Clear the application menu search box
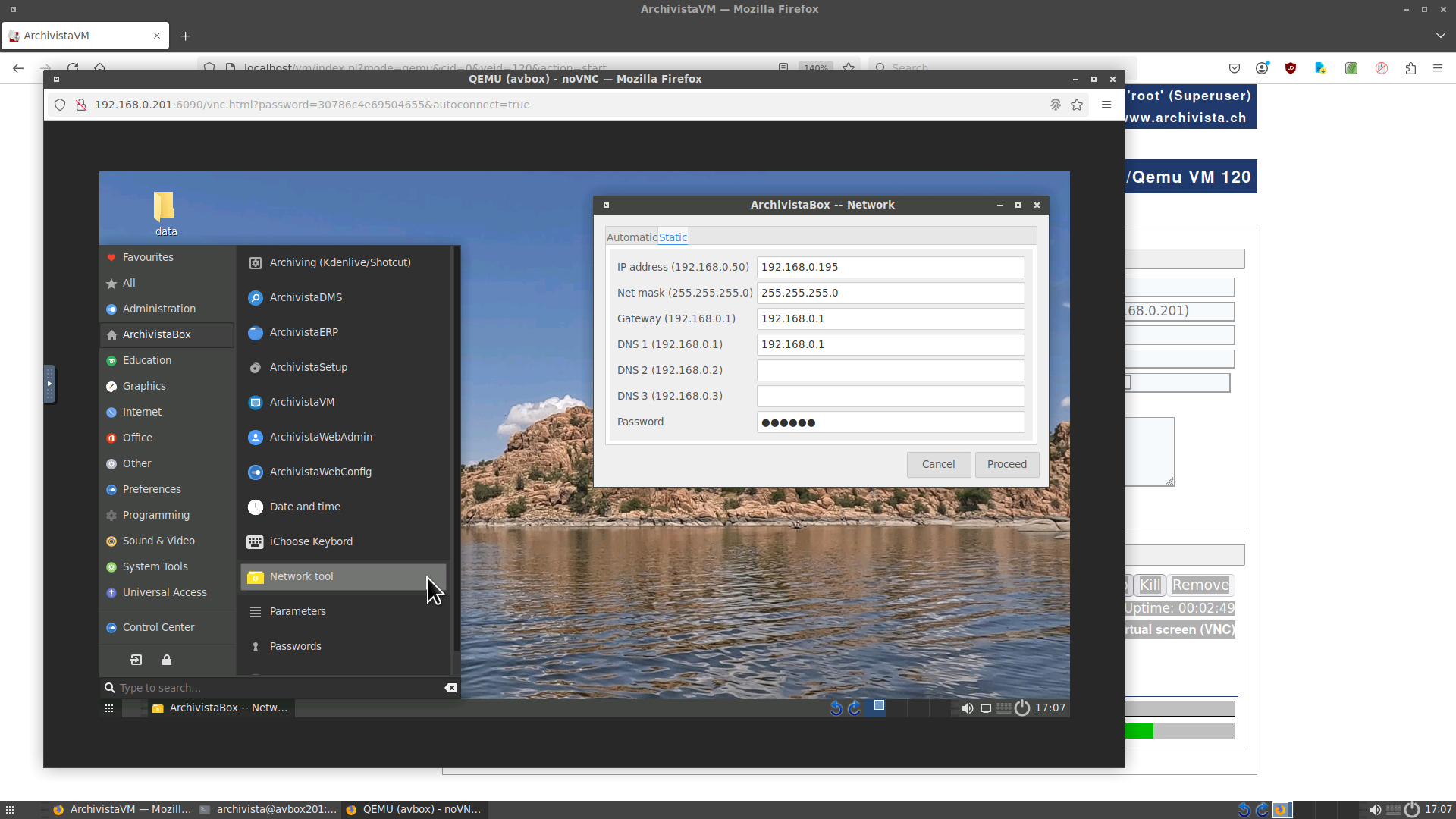 [450, 688]
